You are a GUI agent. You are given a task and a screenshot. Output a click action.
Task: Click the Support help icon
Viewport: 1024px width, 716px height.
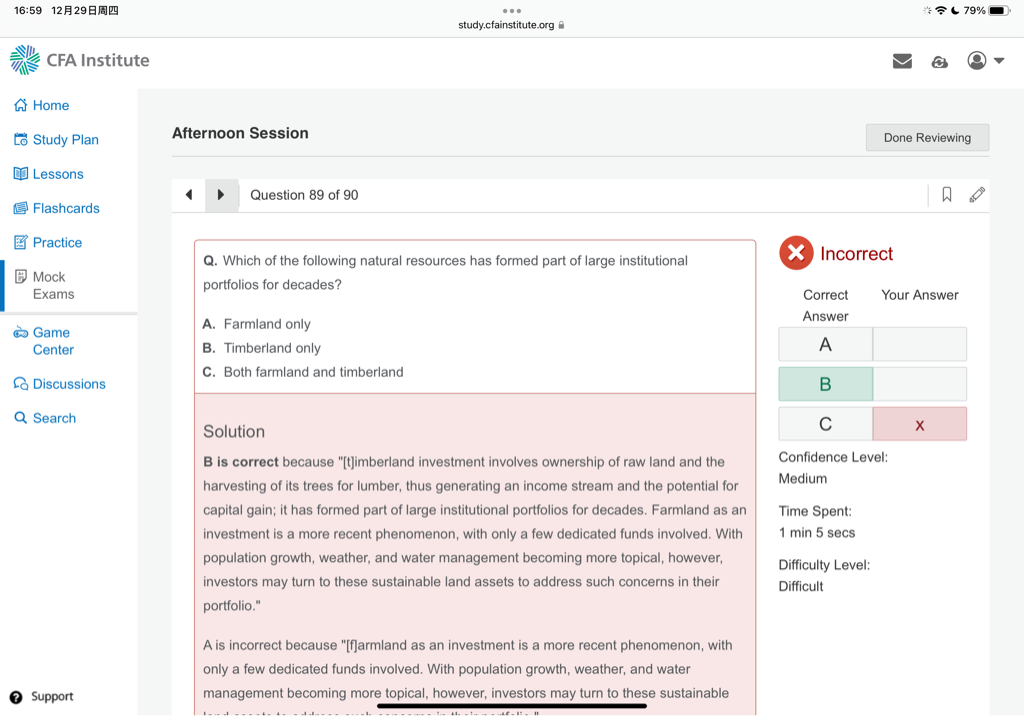pyautogui.click(x=16, y=697)
